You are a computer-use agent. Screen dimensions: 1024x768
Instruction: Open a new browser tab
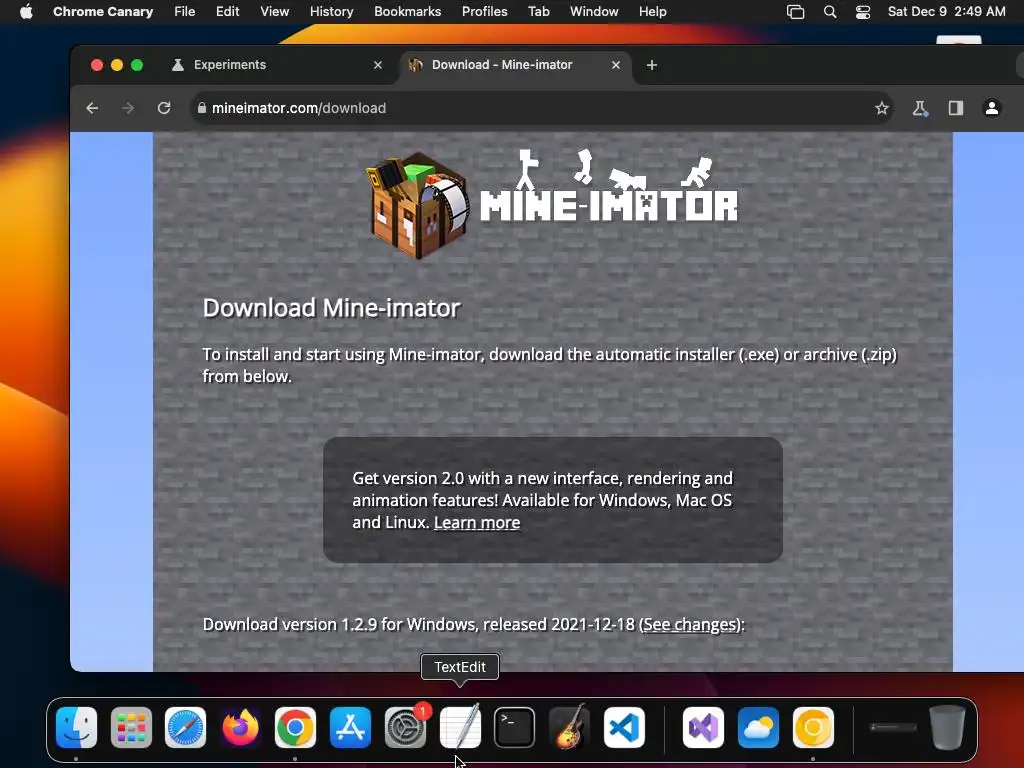pyautogui.click(x=651, y=65)
